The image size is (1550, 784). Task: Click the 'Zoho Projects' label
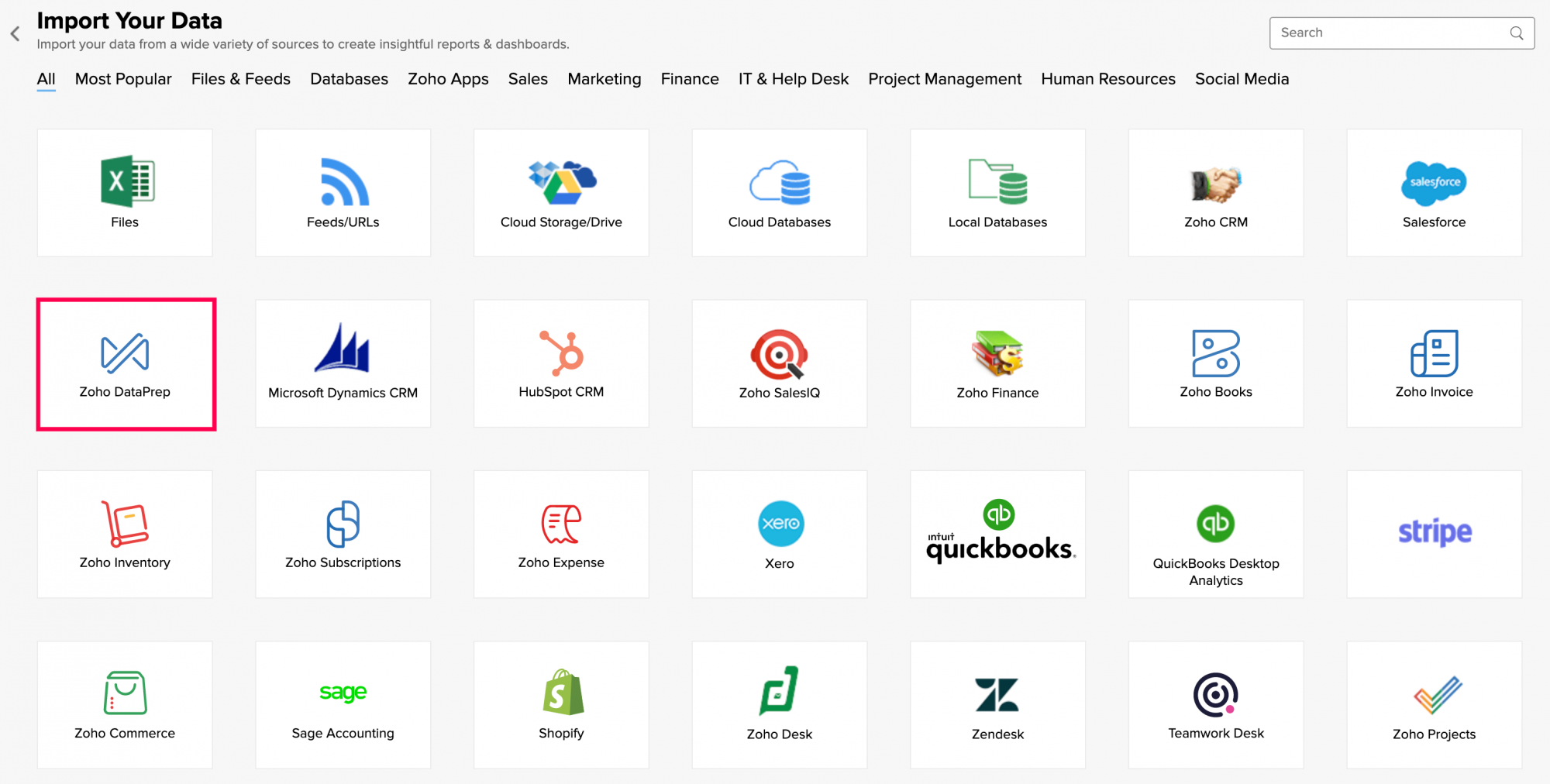coord(1435,734)
